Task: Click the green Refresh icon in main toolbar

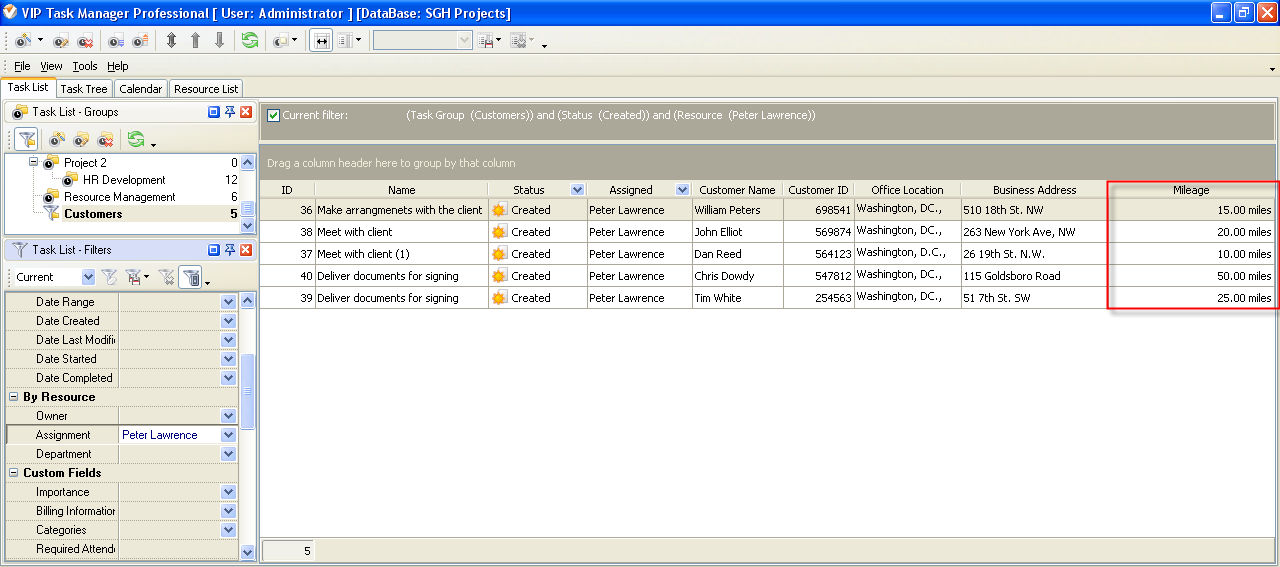Action: (x=250, y=41)
